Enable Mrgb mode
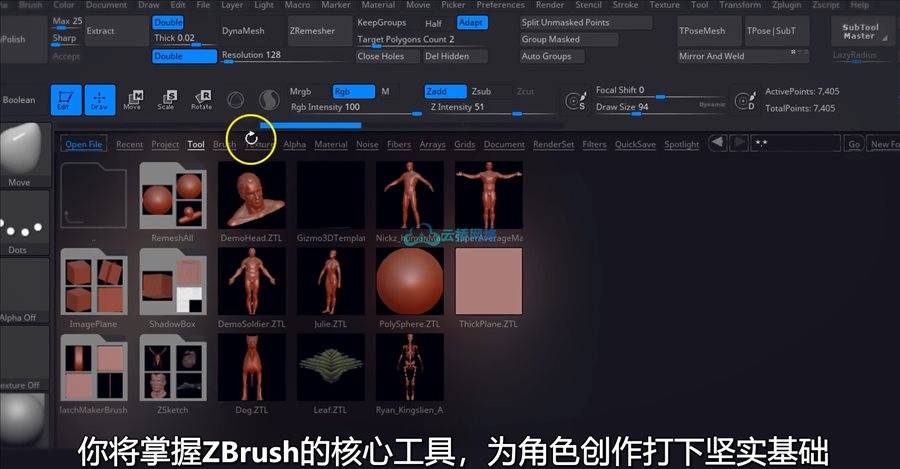Viewport: 900px width, 469px height. pyautogui.click(x=301, y=91)
